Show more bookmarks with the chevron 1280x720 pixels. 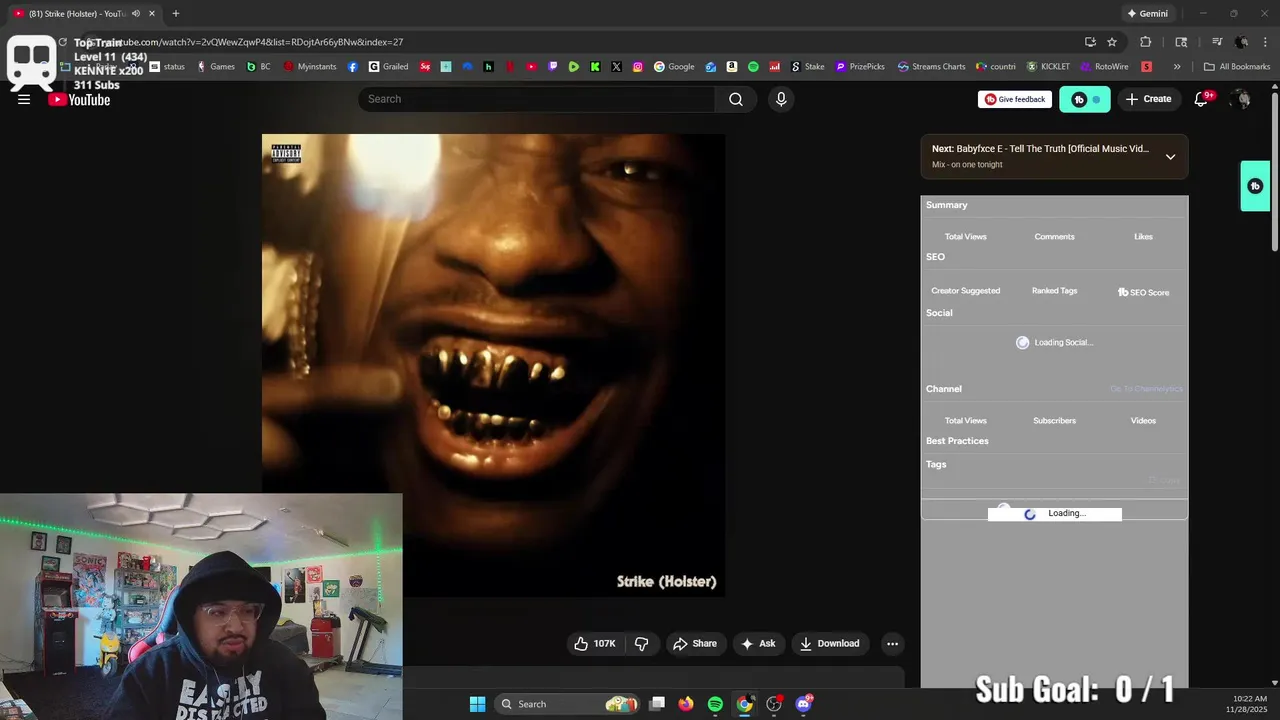pos(1177,67)
